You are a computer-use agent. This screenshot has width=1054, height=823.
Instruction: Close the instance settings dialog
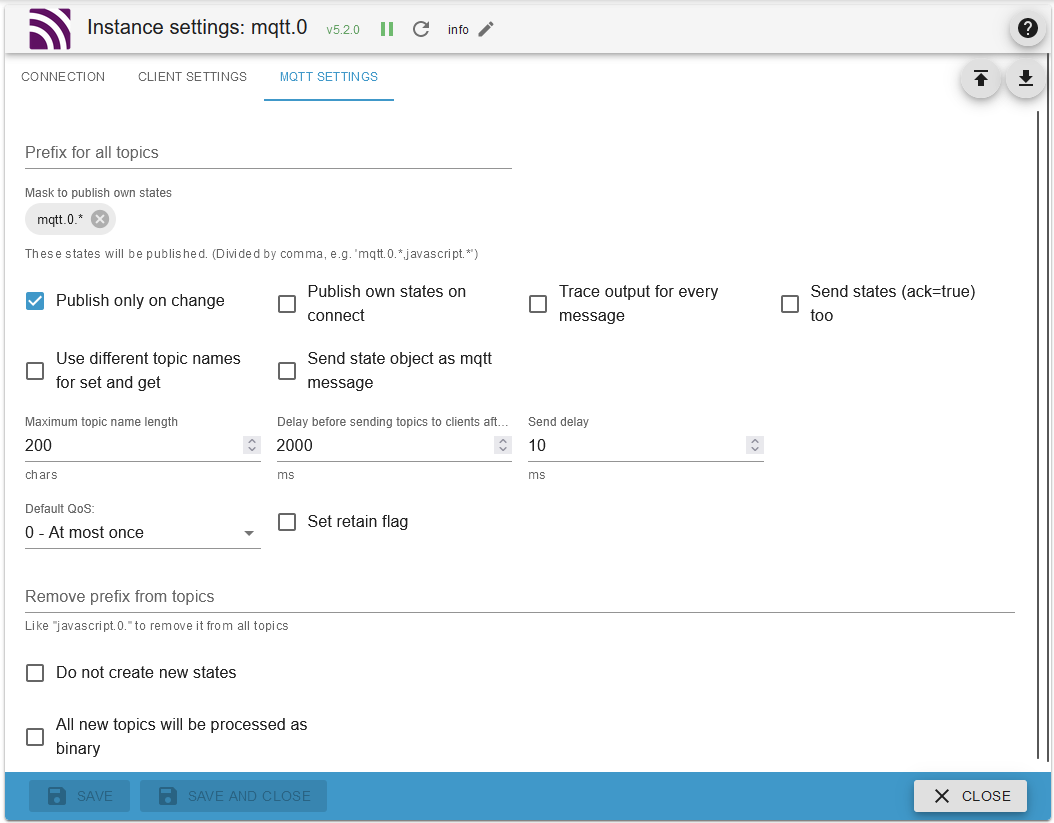pos(970,796)
